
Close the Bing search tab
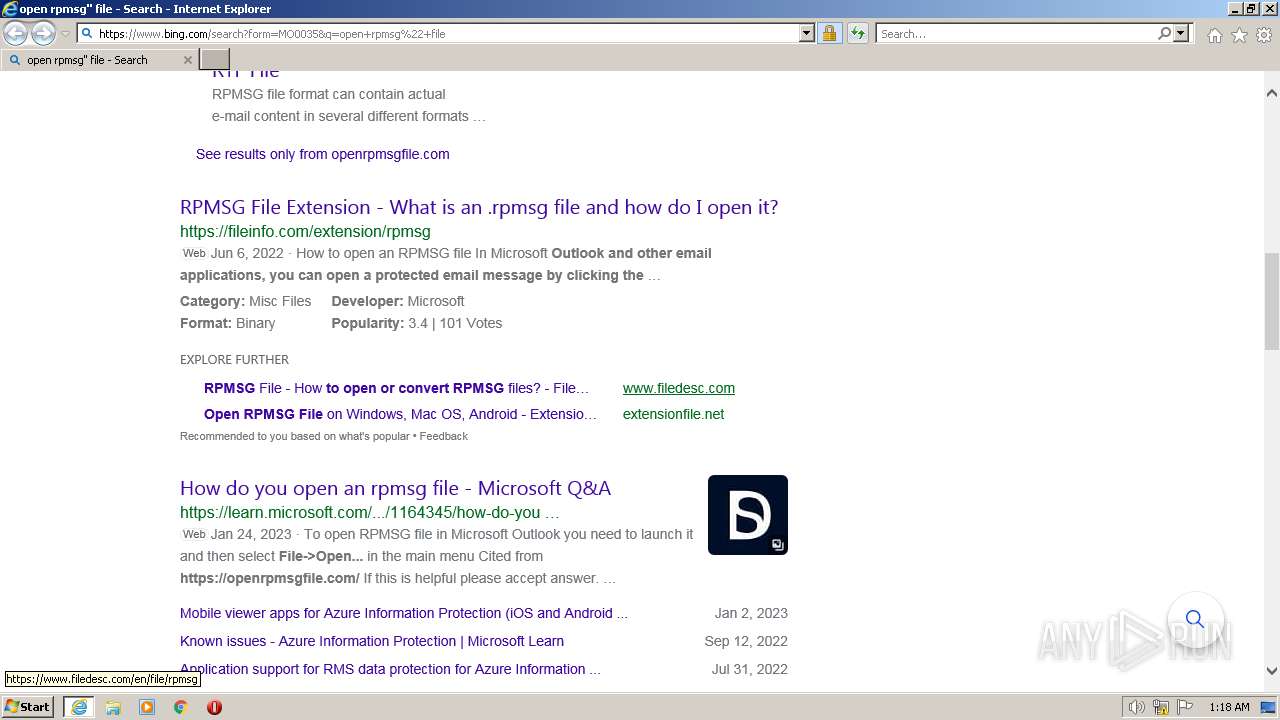click(x=187, y=60)
